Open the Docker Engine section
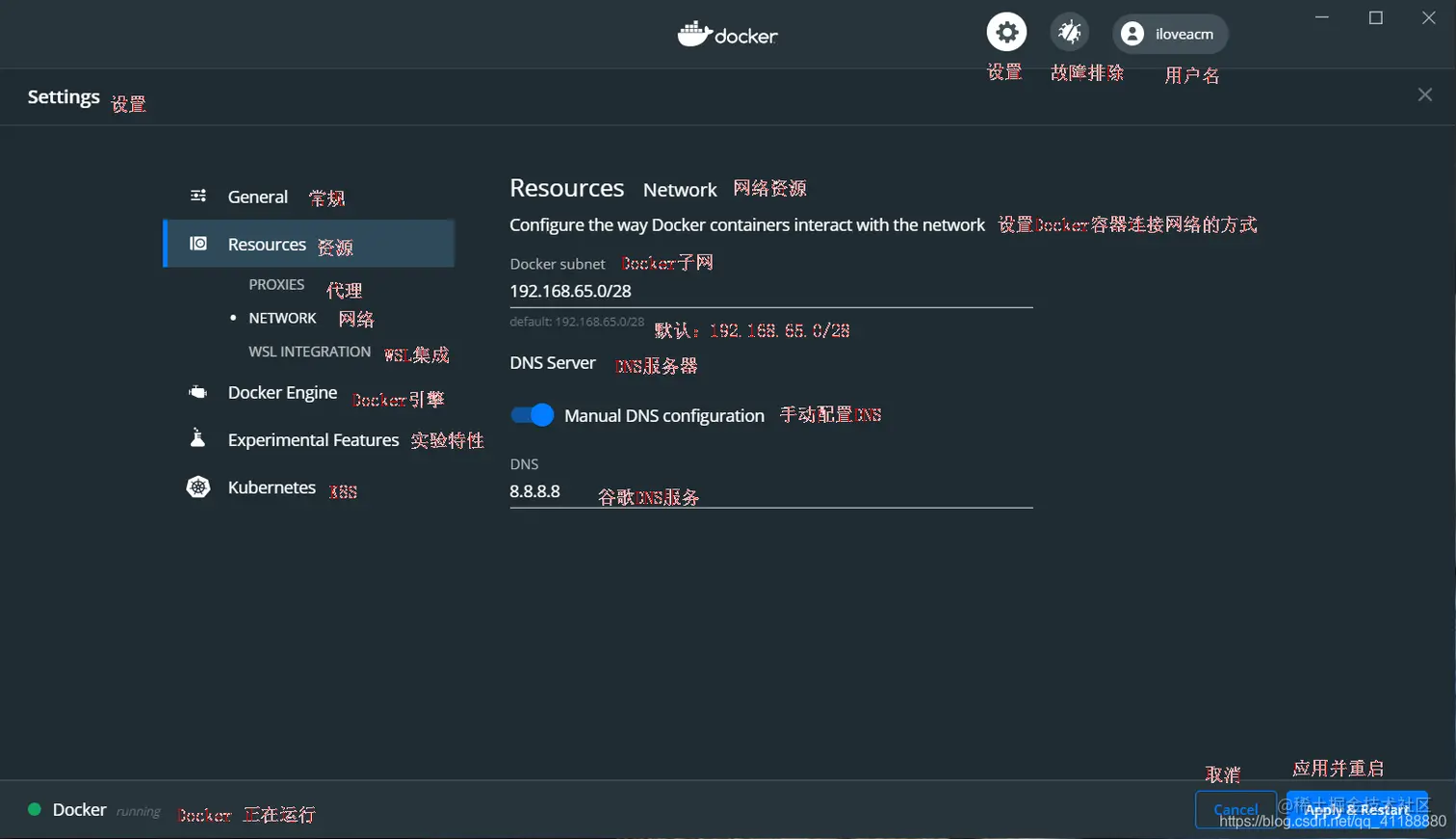 (282, 392)
